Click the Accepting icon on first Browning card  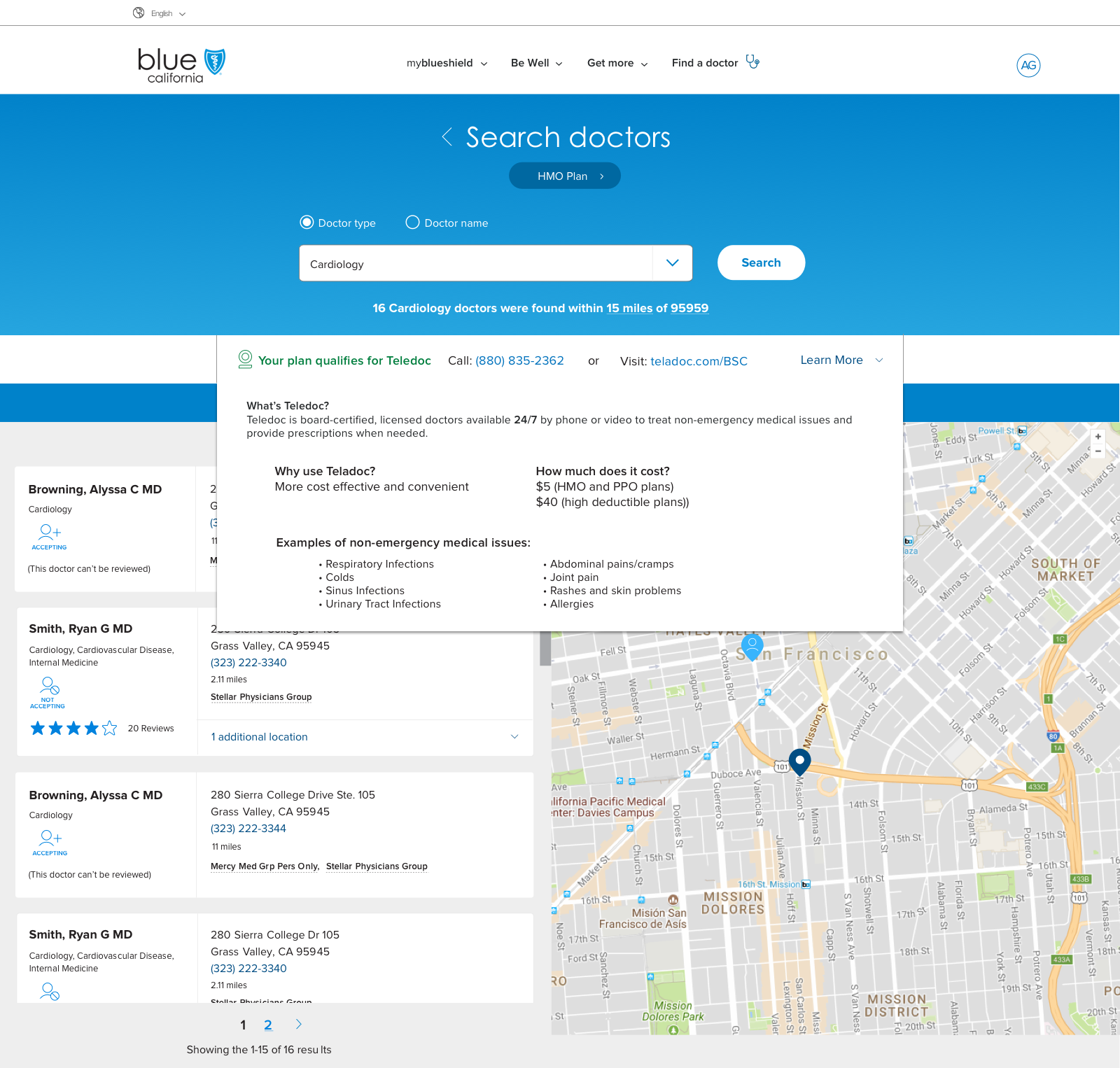(50, 537)
